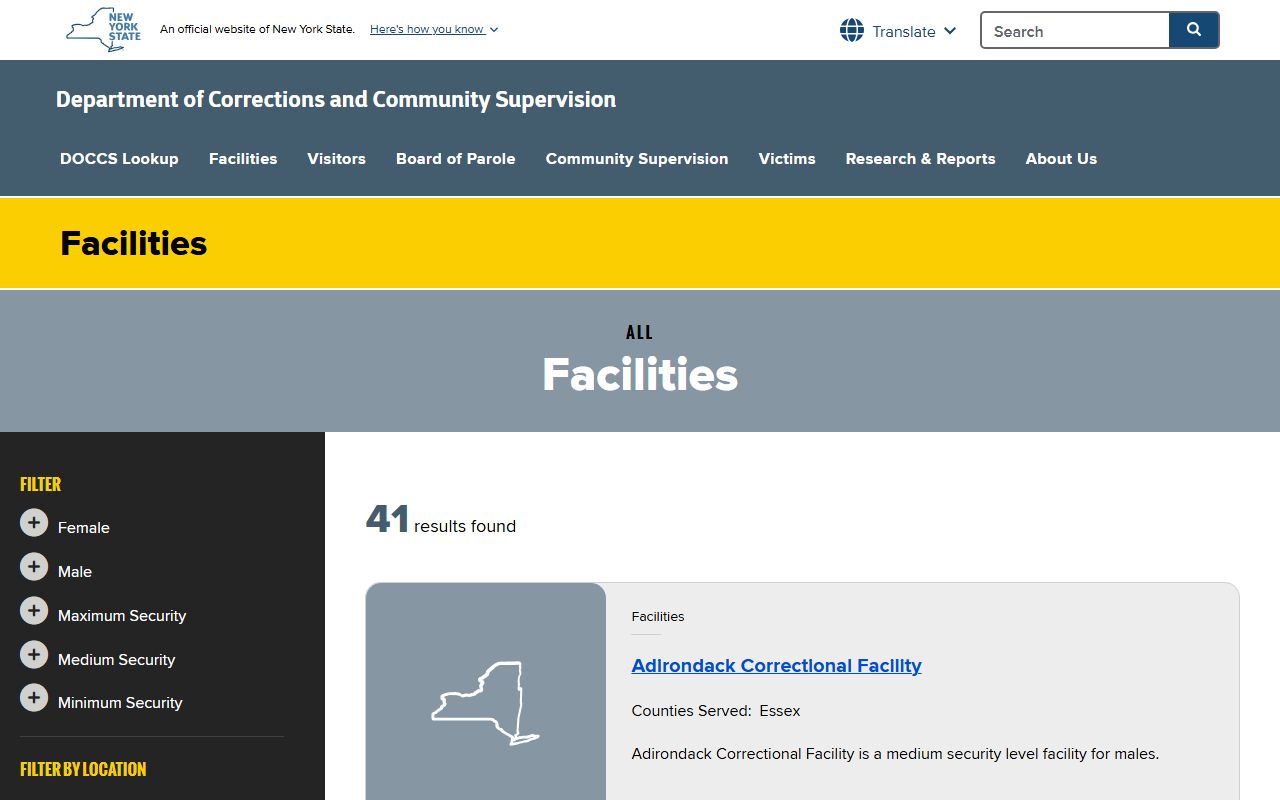Select the Medium Security filter label
The height and width of the screenshot is (800, 1280).
(x=116, y=660)
